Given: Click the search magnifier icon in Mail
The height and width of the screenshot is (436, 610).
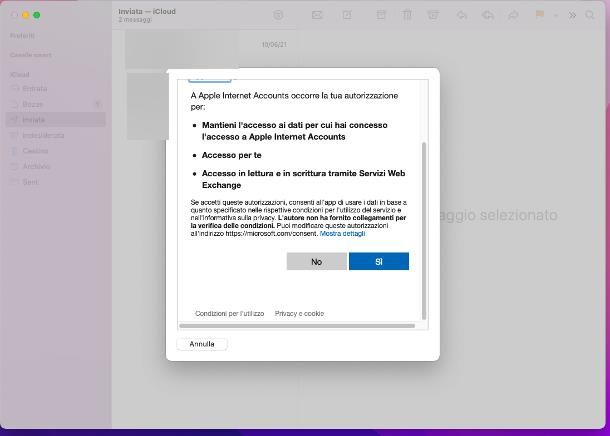Looking at the screenshot, I should pos(590,15).
